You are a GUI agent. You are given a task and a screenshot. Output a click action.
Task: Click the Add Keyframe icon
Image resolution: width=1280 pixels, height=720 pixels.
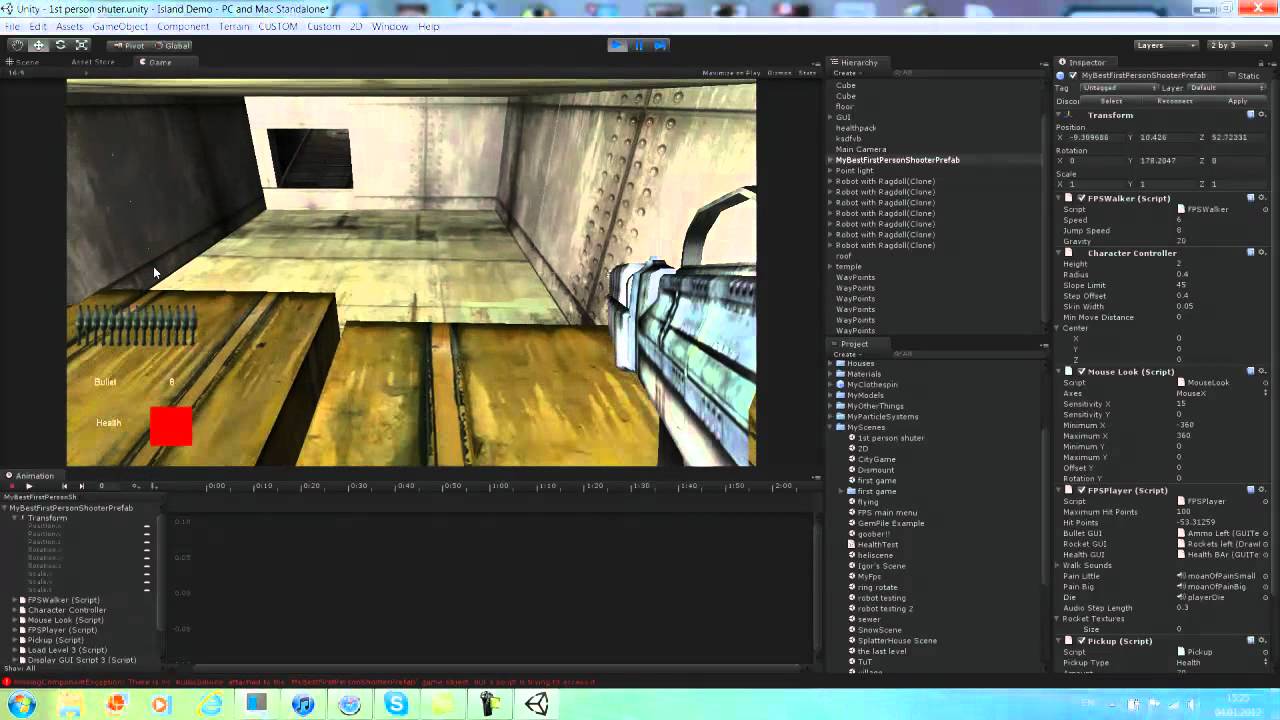point(136,486)
